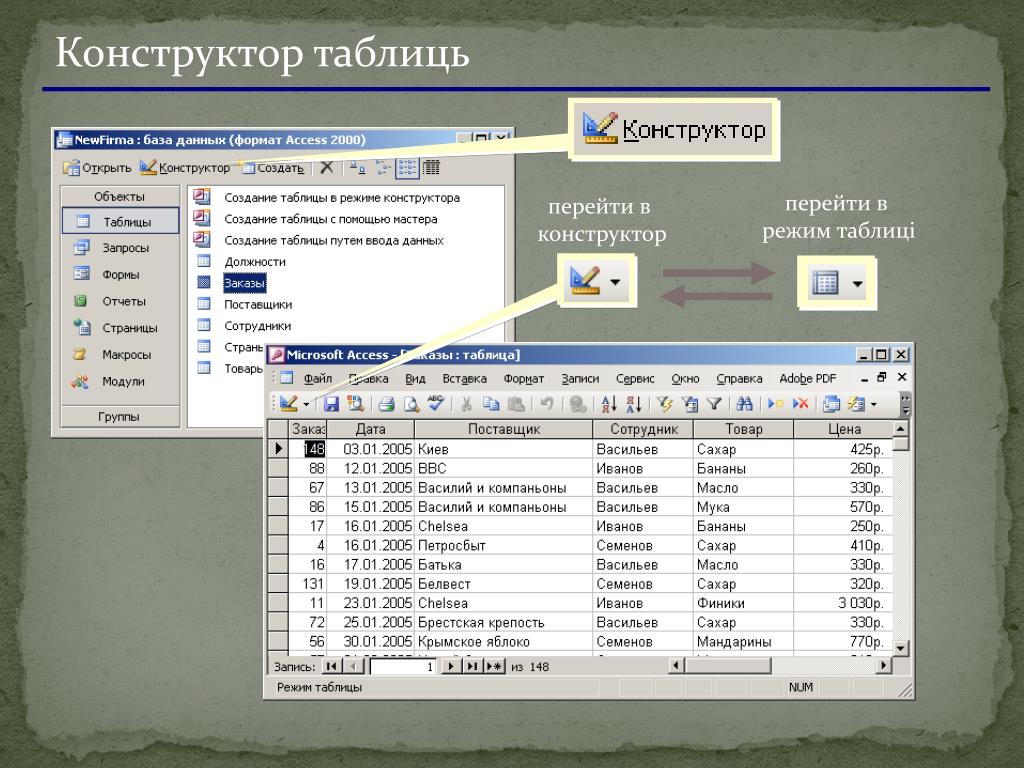
Task: Select 'Создание таблицы в режиме конструктора'
Action: coord(342,198)
